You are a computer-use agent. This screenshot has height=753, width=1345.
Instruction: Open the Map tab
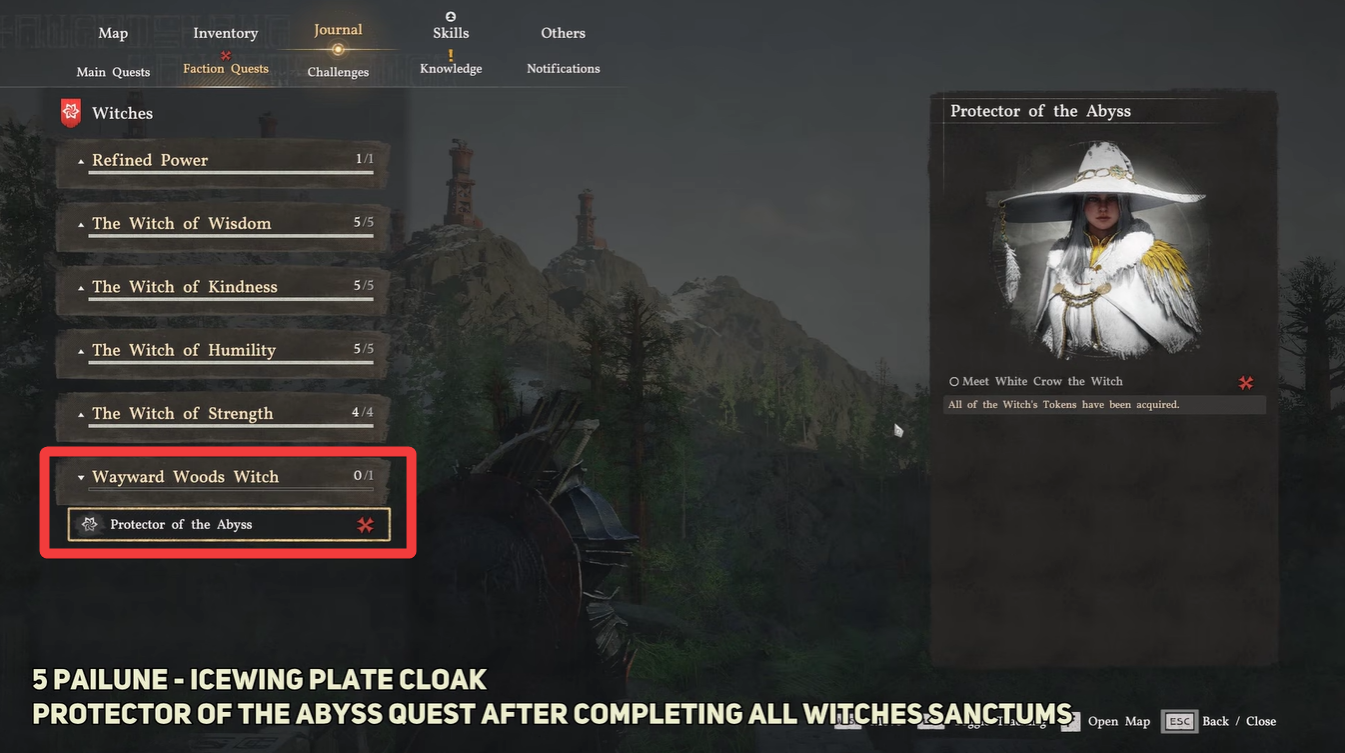[113, 33]
